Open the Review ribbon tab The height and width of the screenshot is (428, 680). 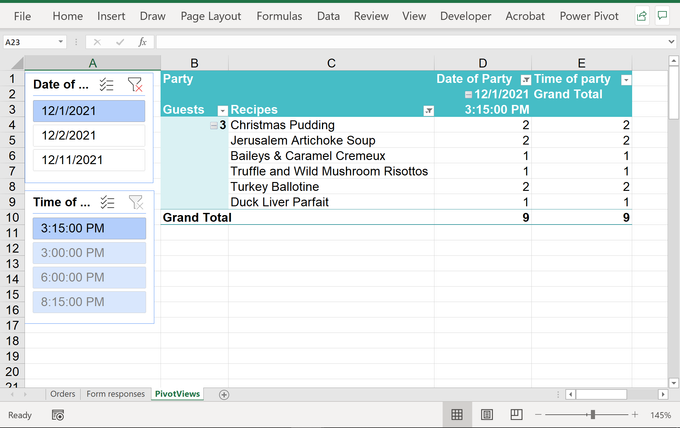point(371,16)
